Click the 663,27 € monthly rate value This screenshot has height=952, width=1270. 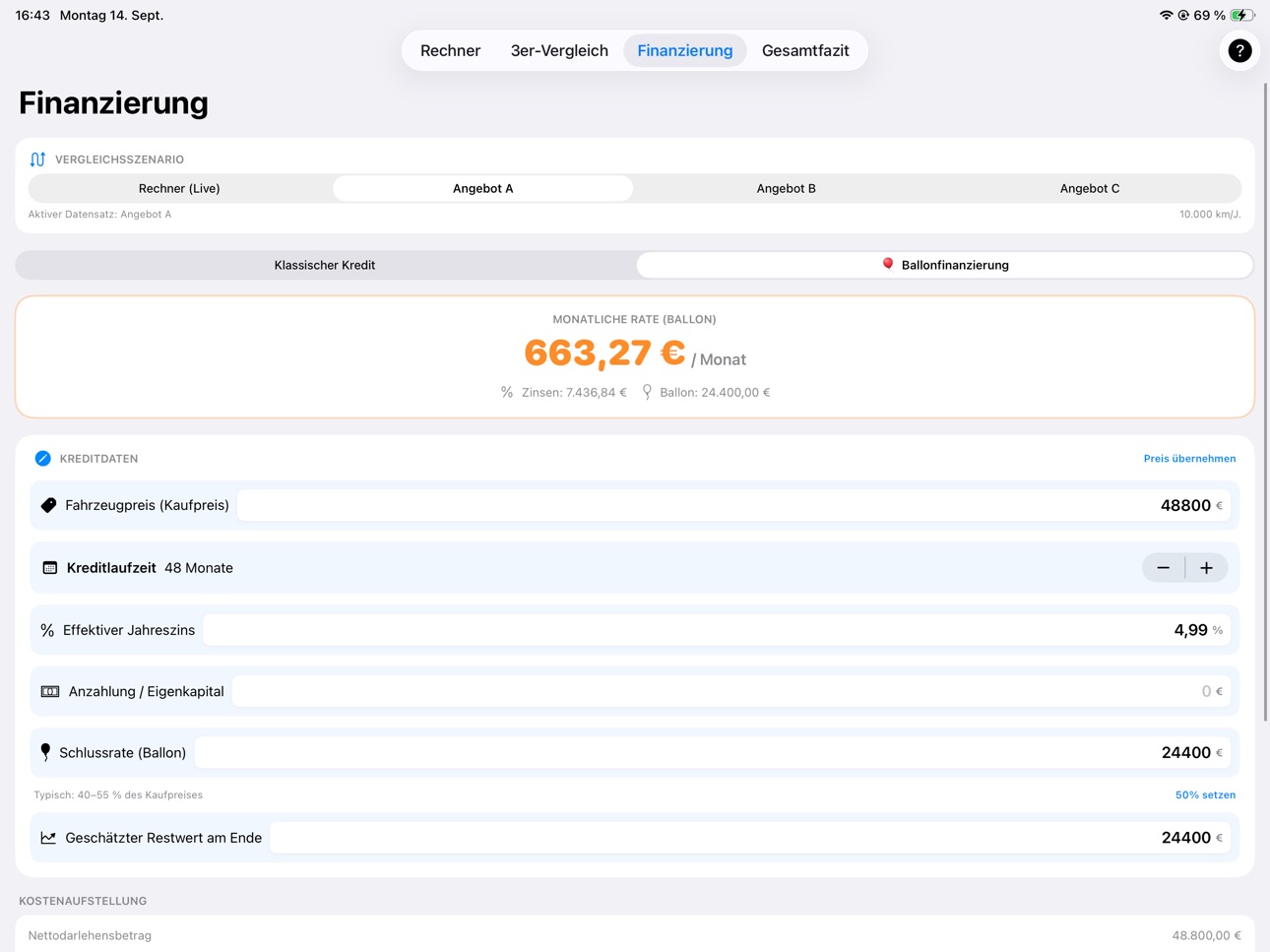[604, 352]
